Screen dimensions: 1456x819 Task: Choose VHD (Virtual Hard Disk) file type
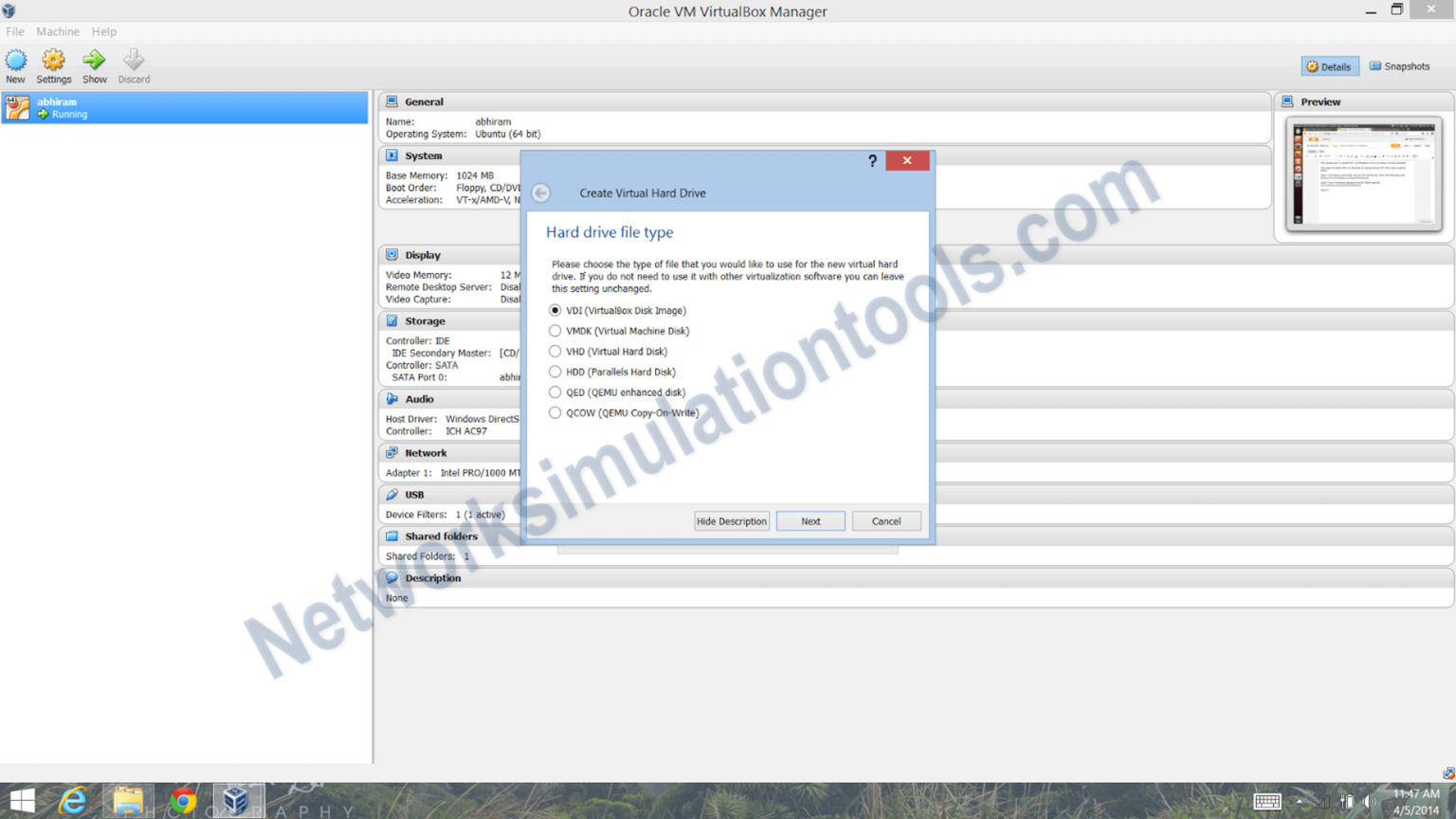(555, 351)
